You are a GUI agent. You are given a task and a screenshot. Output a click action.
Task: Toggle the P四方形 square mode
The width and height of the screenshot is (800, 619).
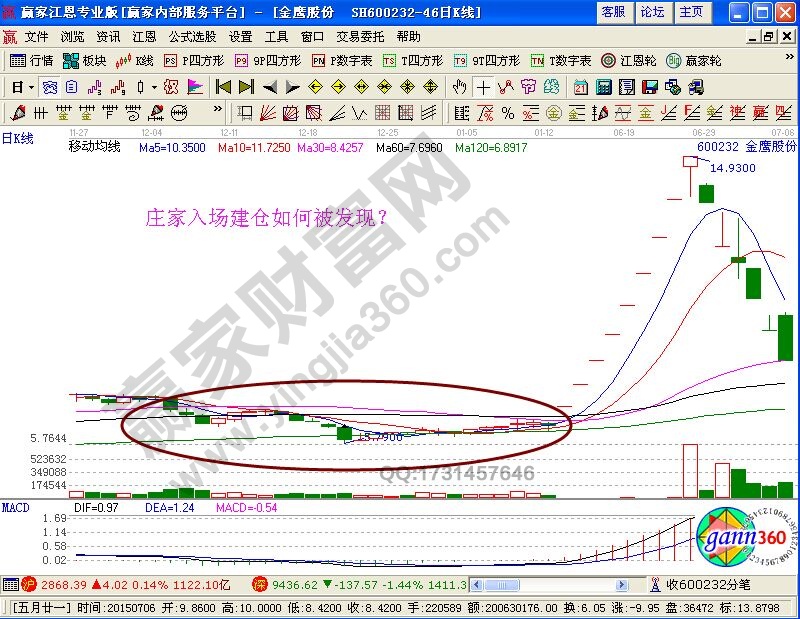[x=194, y=60]
